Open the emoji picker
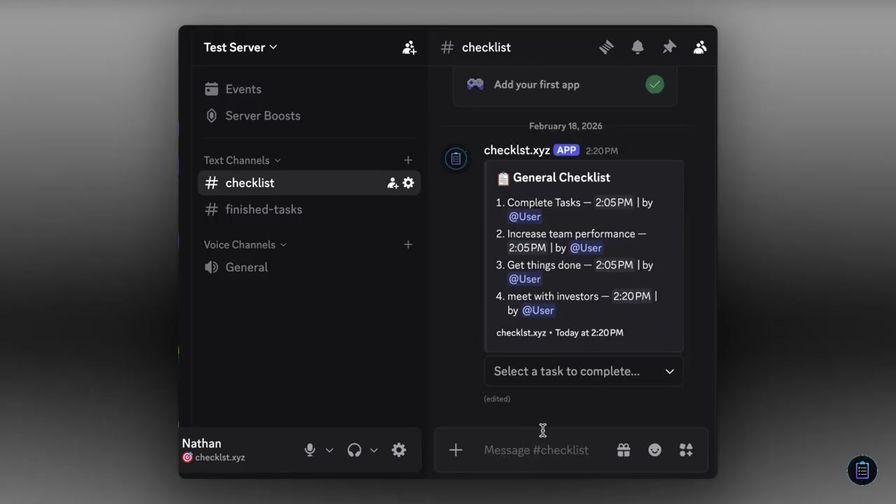This screenshot has height=504, width=896. [654, 450]
